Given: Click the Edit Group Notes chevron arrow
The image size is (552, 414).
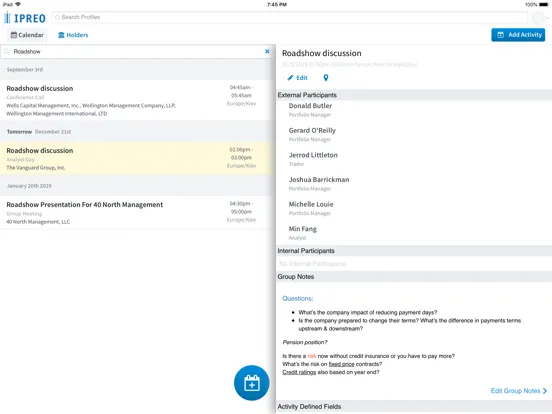Looking at the screenshot, I should click(545, 391).
